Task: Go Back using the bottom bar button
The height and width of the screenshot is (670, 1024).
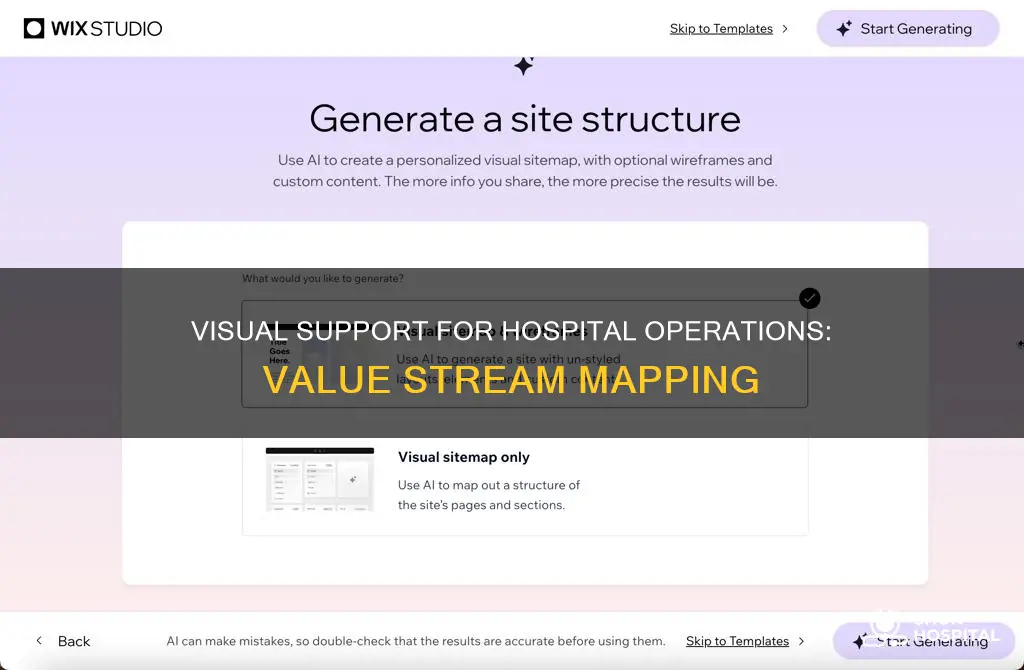Action: (63, 641)
